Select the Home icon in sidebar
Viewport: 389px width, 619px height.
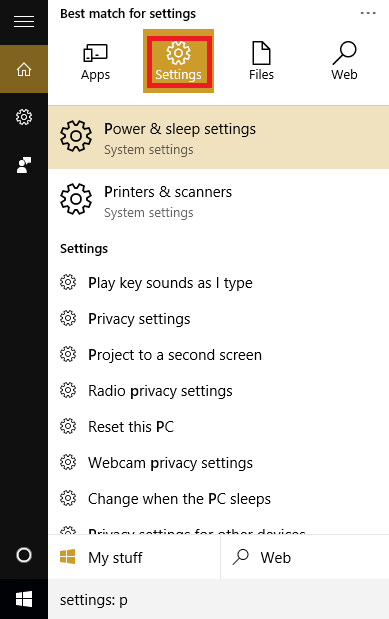point(24,69)
